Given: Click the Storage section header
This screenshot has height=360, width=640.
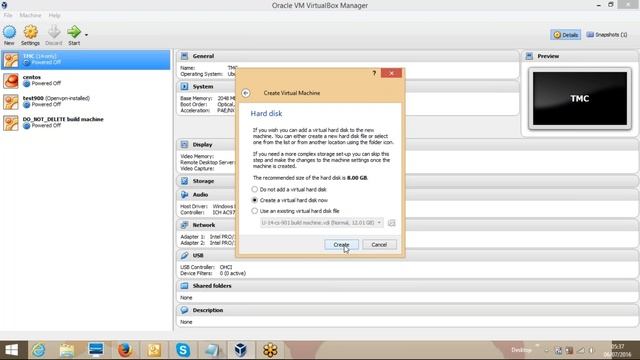Looking at the screenshot, I should [408, 181].
